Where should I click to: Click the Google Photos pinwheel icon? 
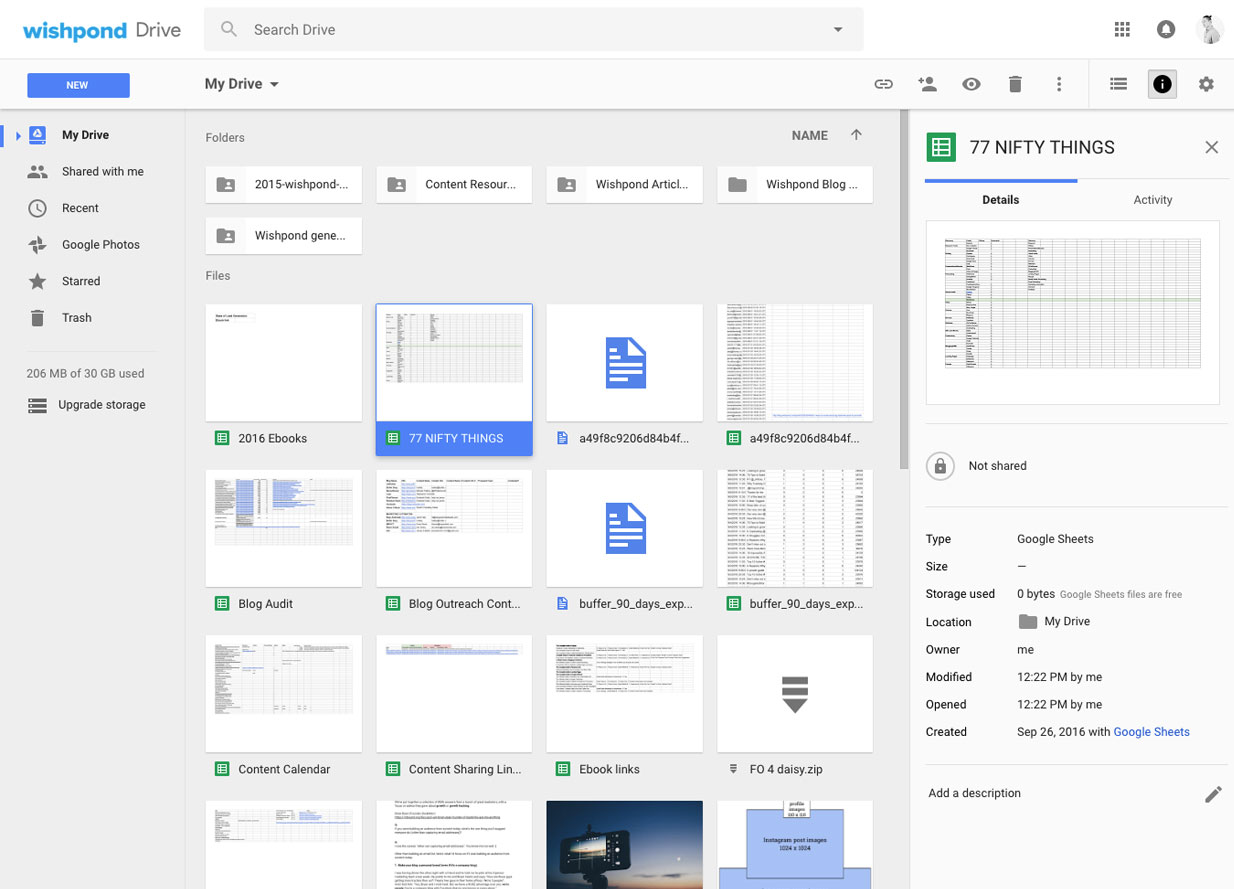37,245
